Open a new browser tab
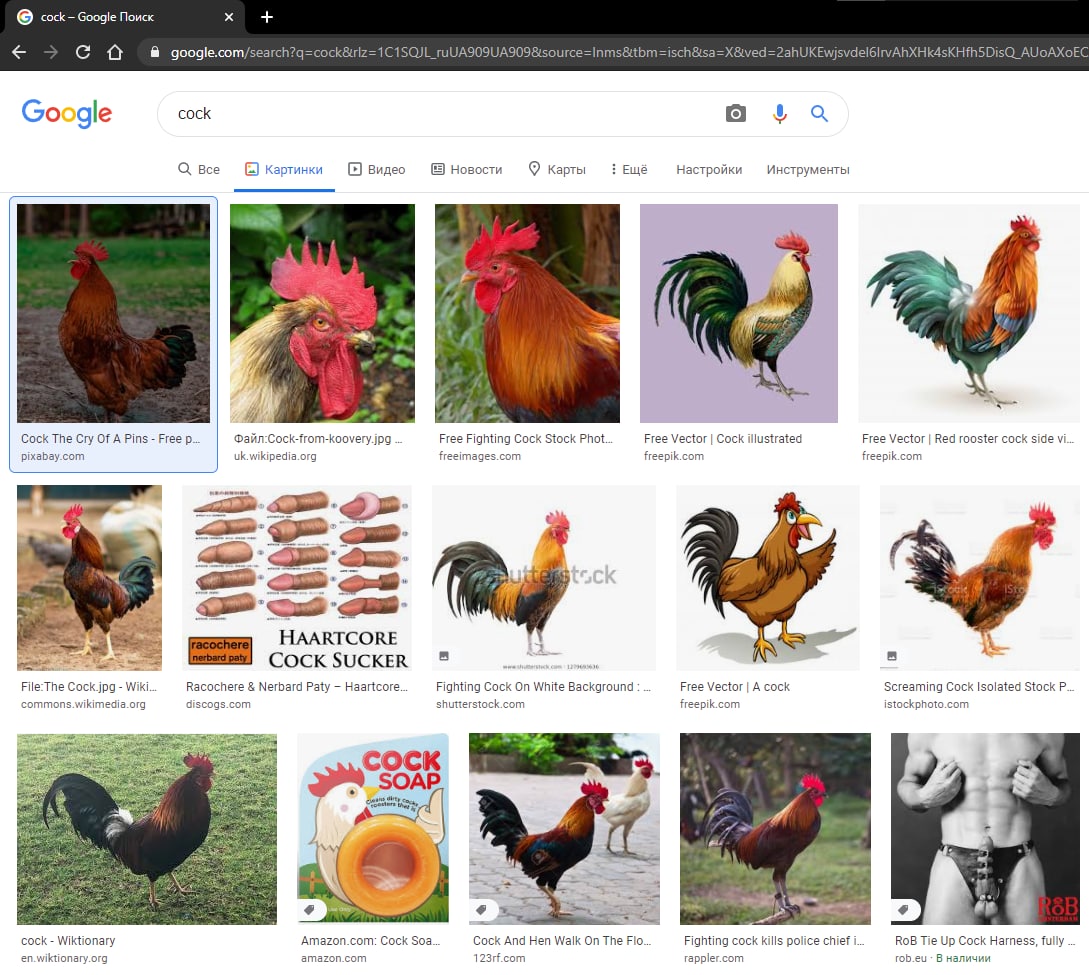The width and height of the screenshot is (1089, 975). pyautogui.click(x=267, y=17)
